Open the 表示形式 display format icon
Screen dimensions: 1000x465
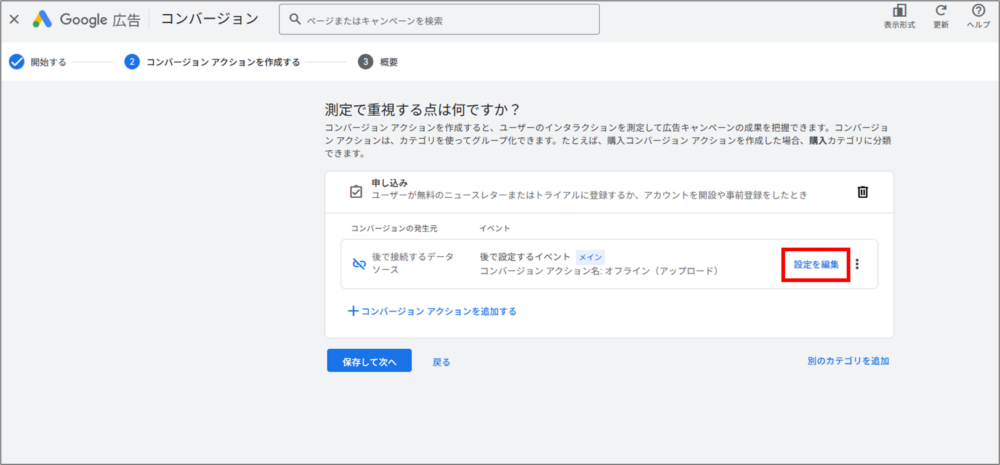click(899, 12)
